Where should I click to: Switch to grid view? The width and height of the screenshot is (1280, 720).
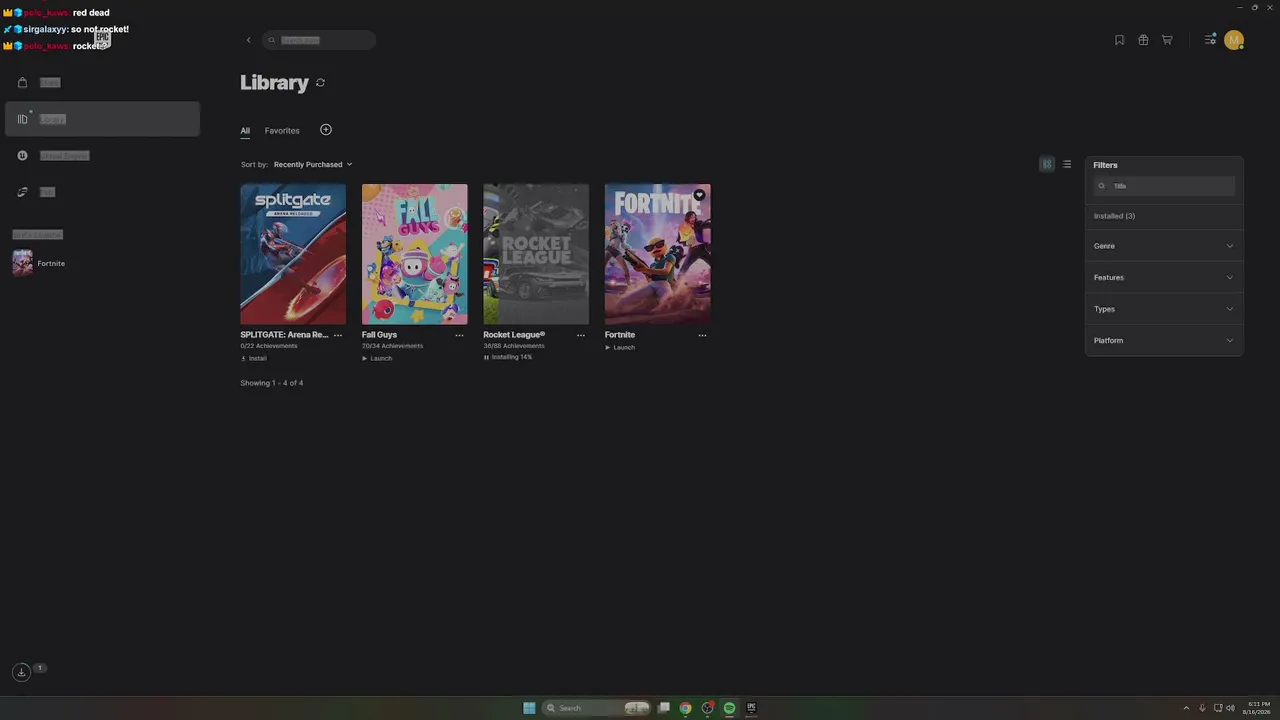(x=1047, y=164)
